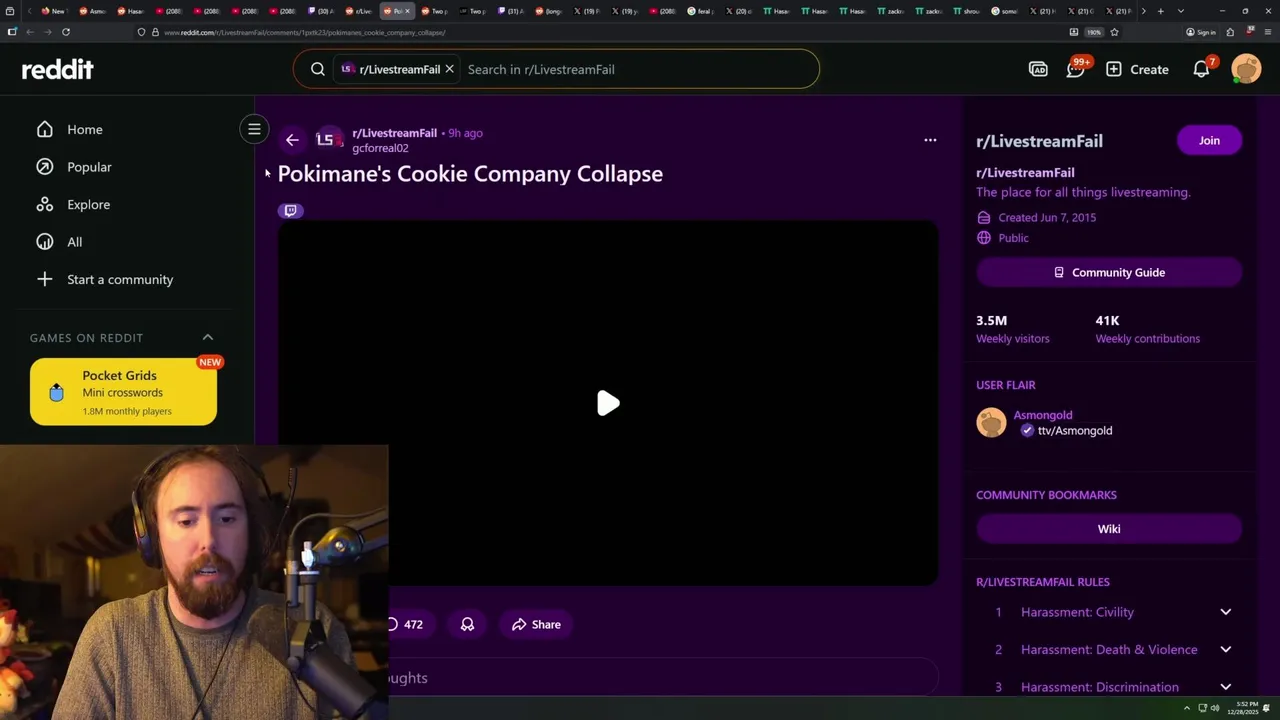1280x720 pixels.
Task: Click the Asmongold user flair avatar
Action: 991,422
